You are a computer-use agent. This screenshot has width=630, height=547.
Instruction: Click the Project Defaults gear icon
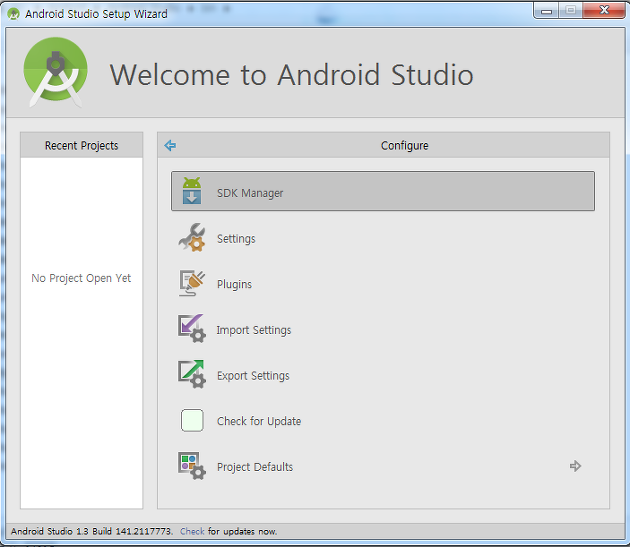(x=192, y=466)
